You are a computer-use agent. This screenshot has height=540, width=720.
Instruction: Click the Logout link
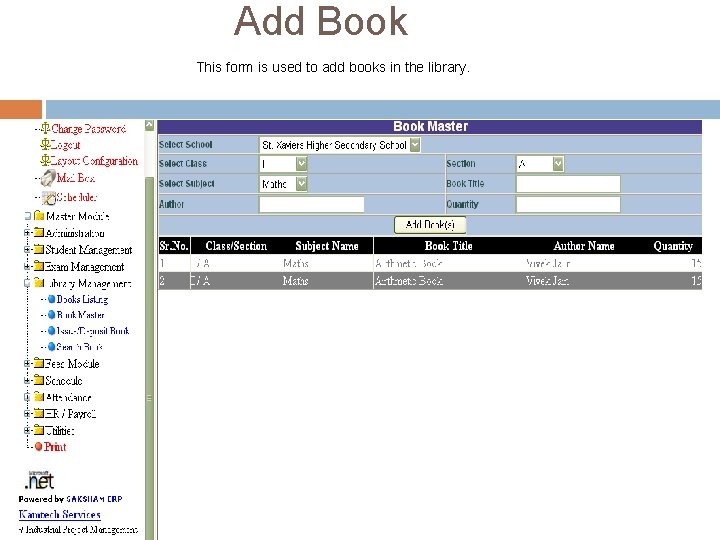click(x=65, y=145)
